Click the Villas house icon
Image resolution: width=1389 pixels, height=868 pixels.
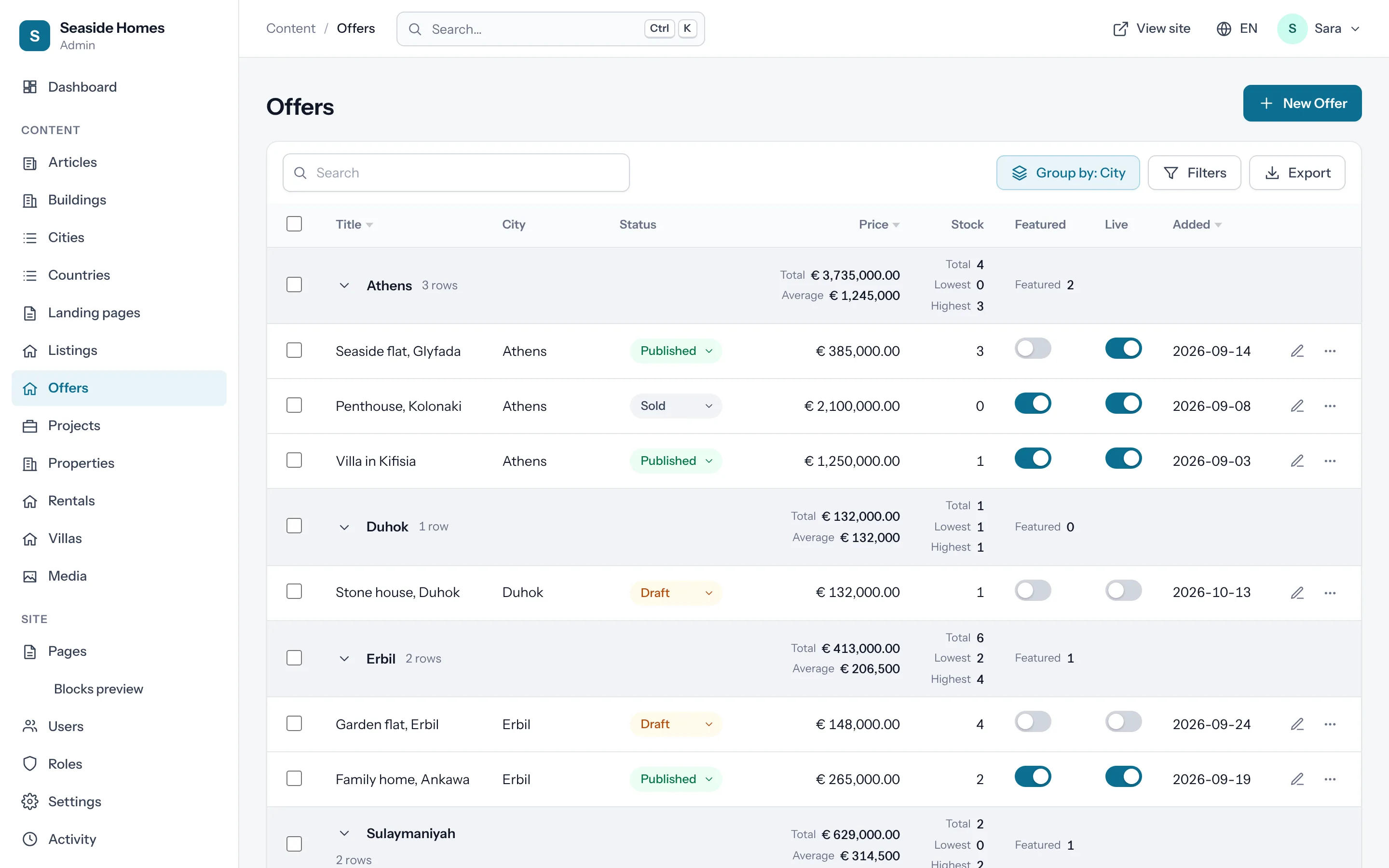(30, 539)
